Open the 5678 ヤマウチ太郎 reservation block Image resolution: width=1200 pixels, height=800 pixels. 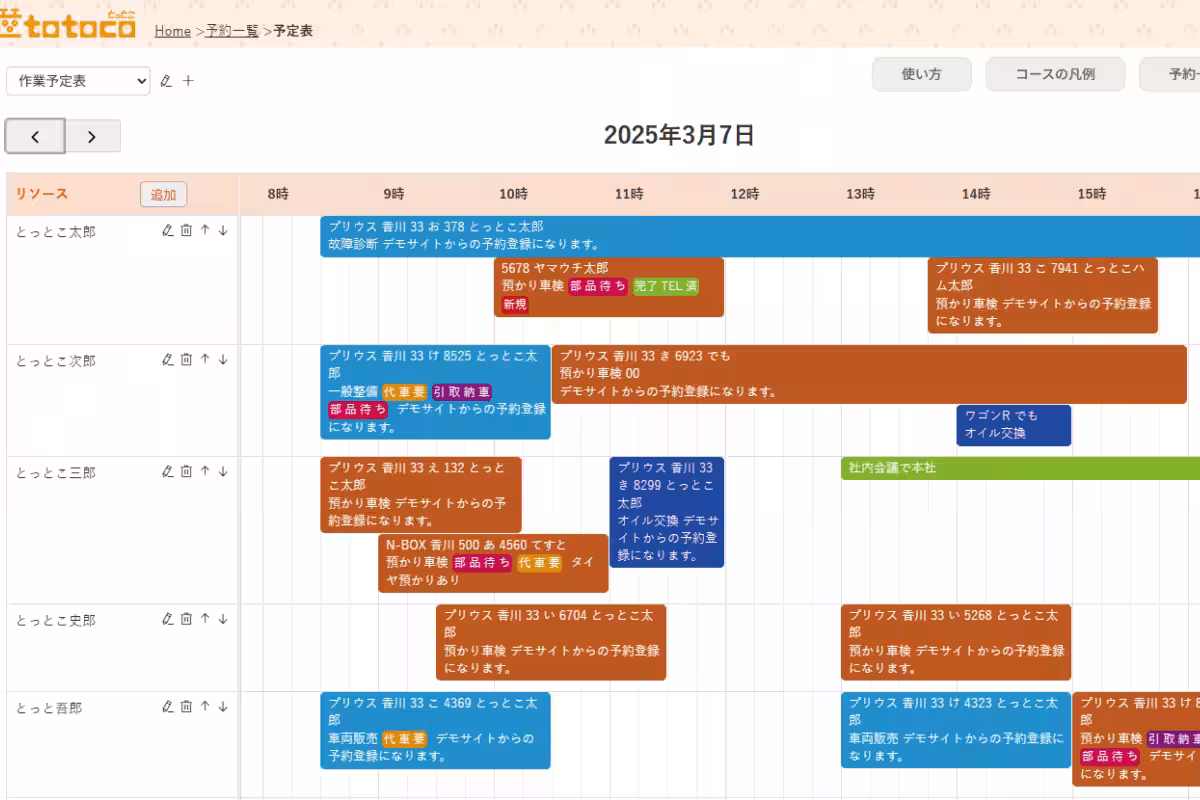608,286
